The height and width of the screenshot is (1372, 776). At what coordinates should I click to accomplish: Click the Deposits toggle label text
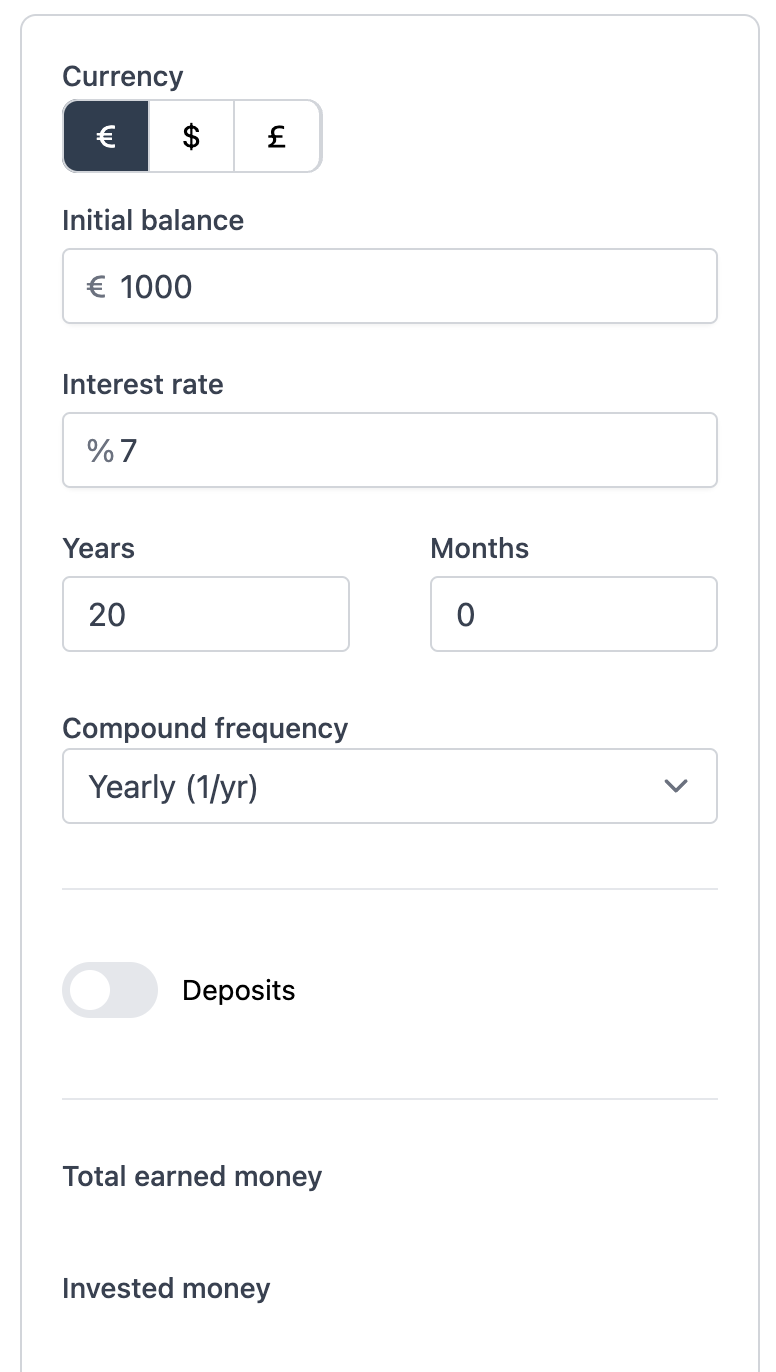pyautogui.click(x=238, y=991)
